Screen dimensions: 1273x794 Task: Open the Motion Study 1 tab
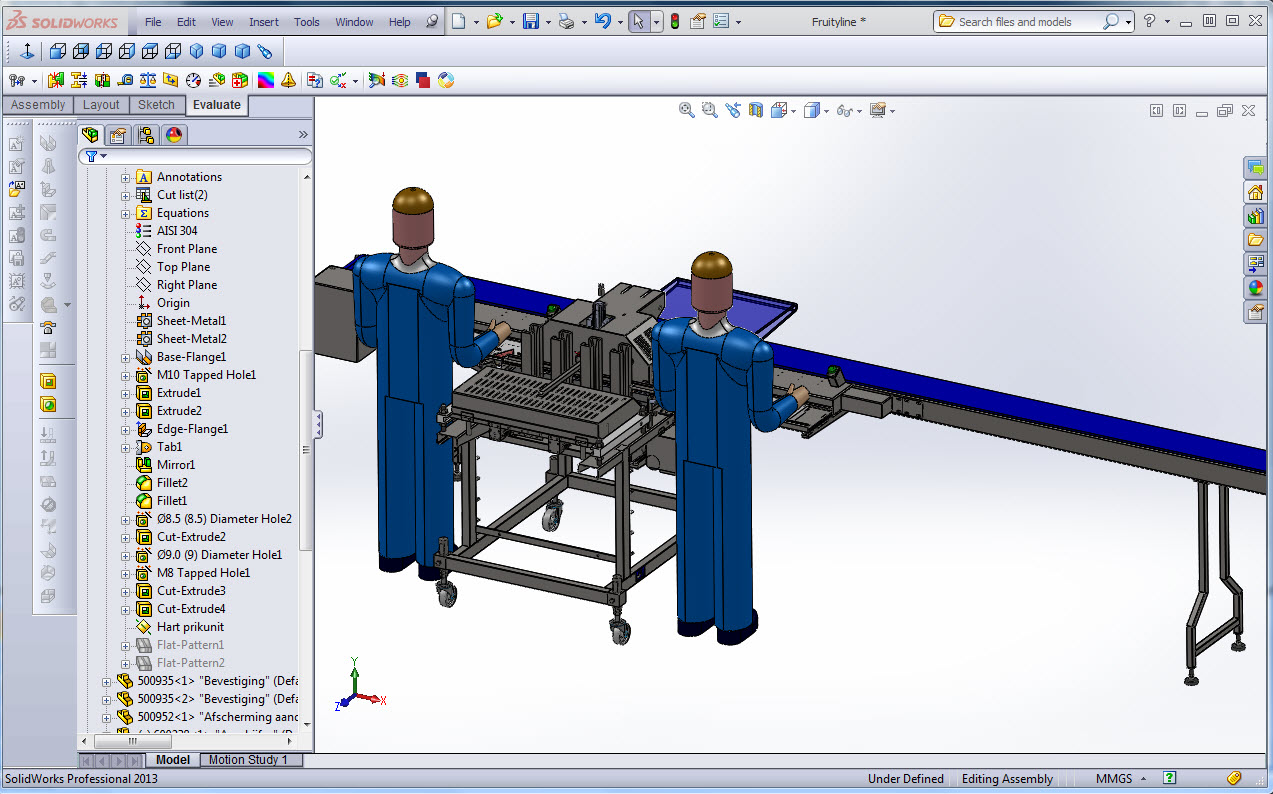tap(248, 760)
